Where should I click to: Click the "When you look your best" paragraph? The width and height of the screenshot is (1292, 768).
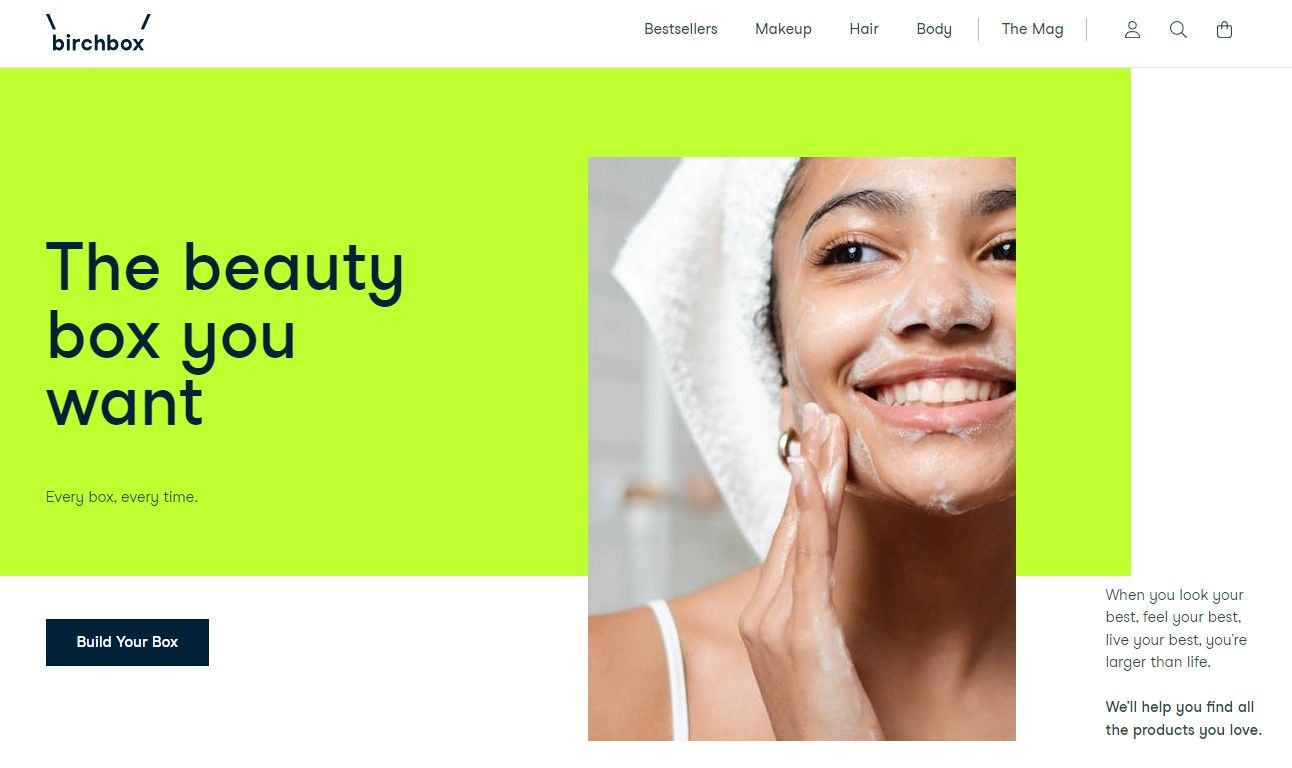(1176, 628)
